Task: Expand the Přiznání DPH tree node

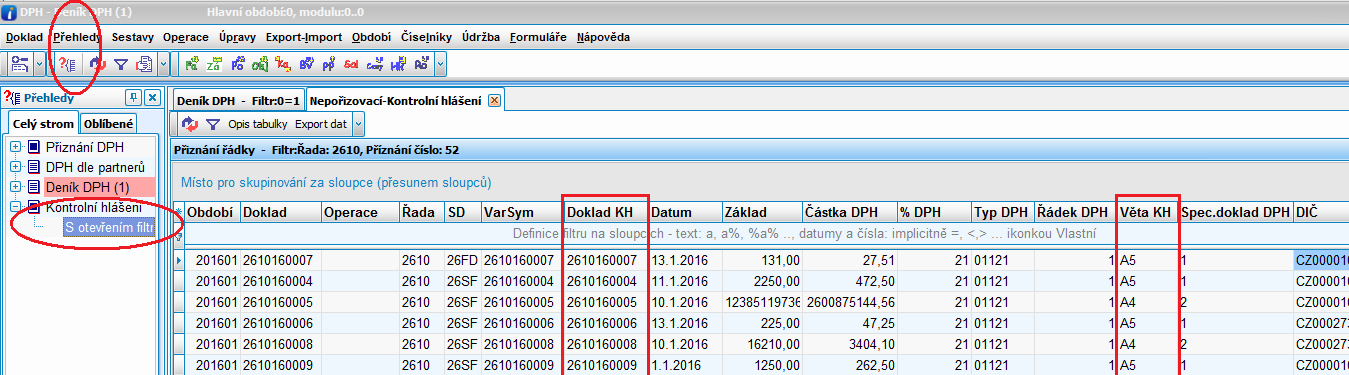Action: pos(16,147)
